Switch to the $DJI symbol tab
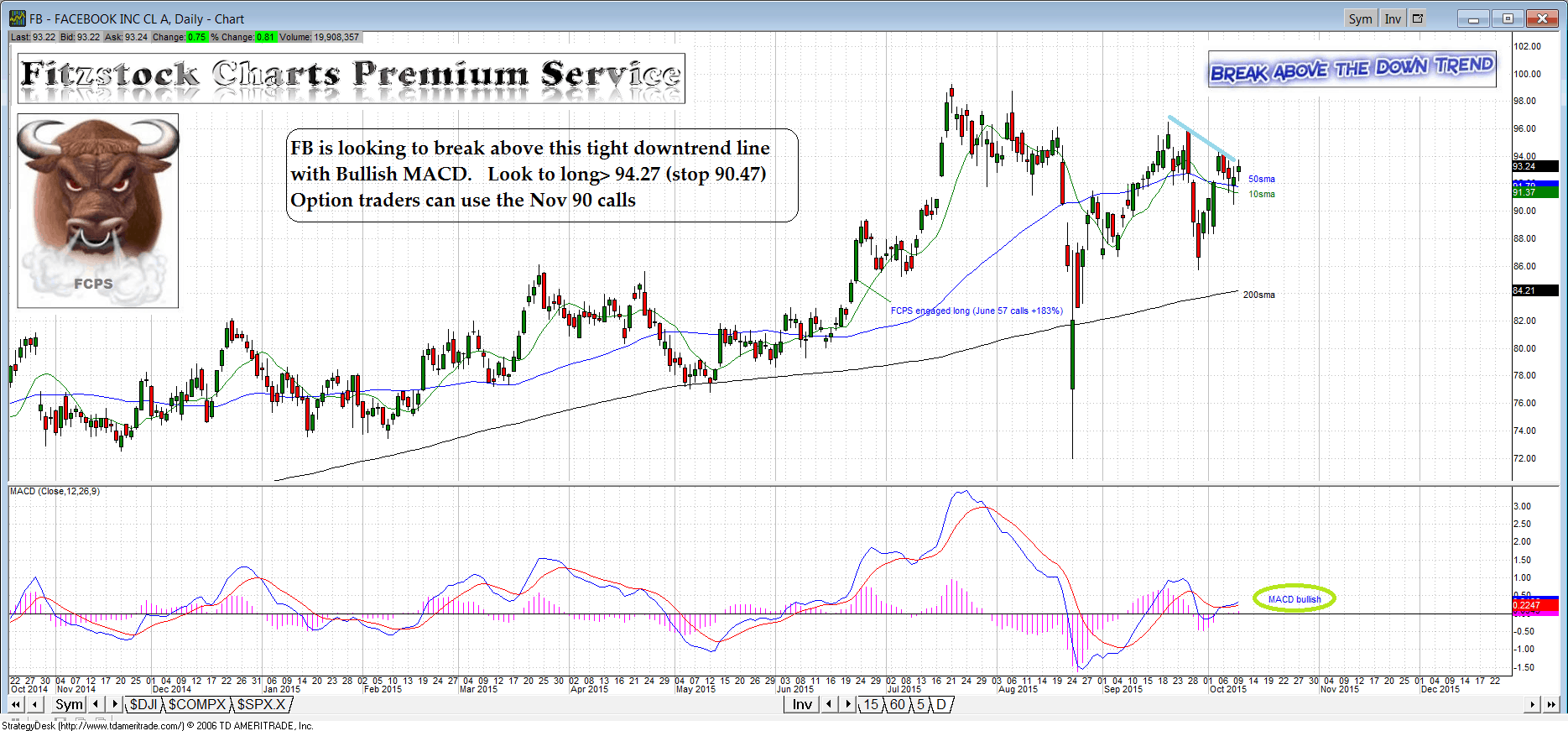This screenshot has width=1568, height=731. [143, 704]
